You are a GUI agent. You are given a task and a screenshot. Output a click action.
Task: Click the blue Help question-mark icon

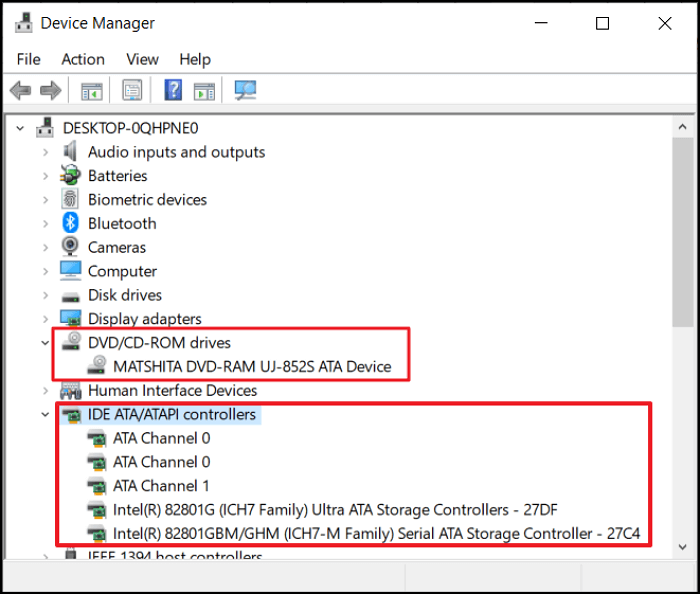[173, 90]
